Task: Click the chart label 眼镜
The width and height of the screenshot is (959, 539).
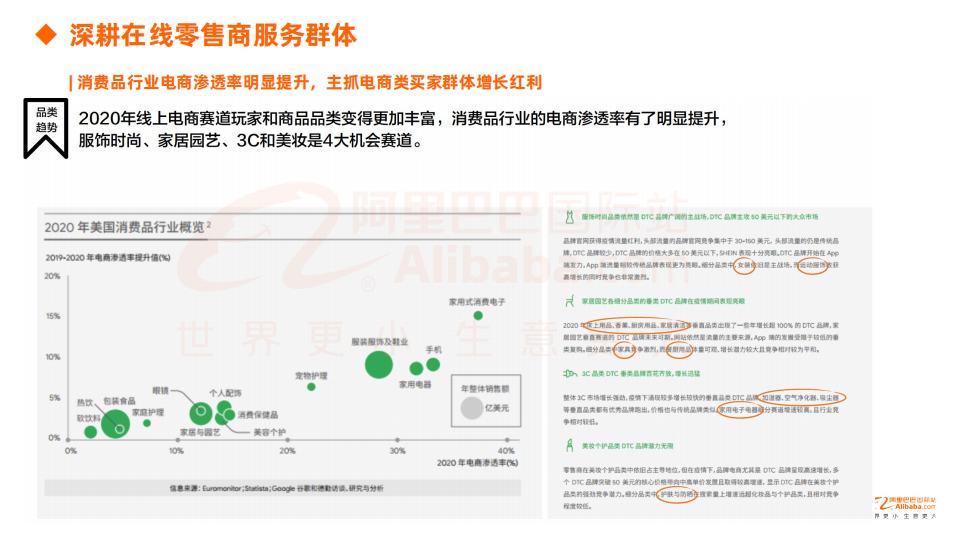Action: pyautogui.click(x=160, y=390)
